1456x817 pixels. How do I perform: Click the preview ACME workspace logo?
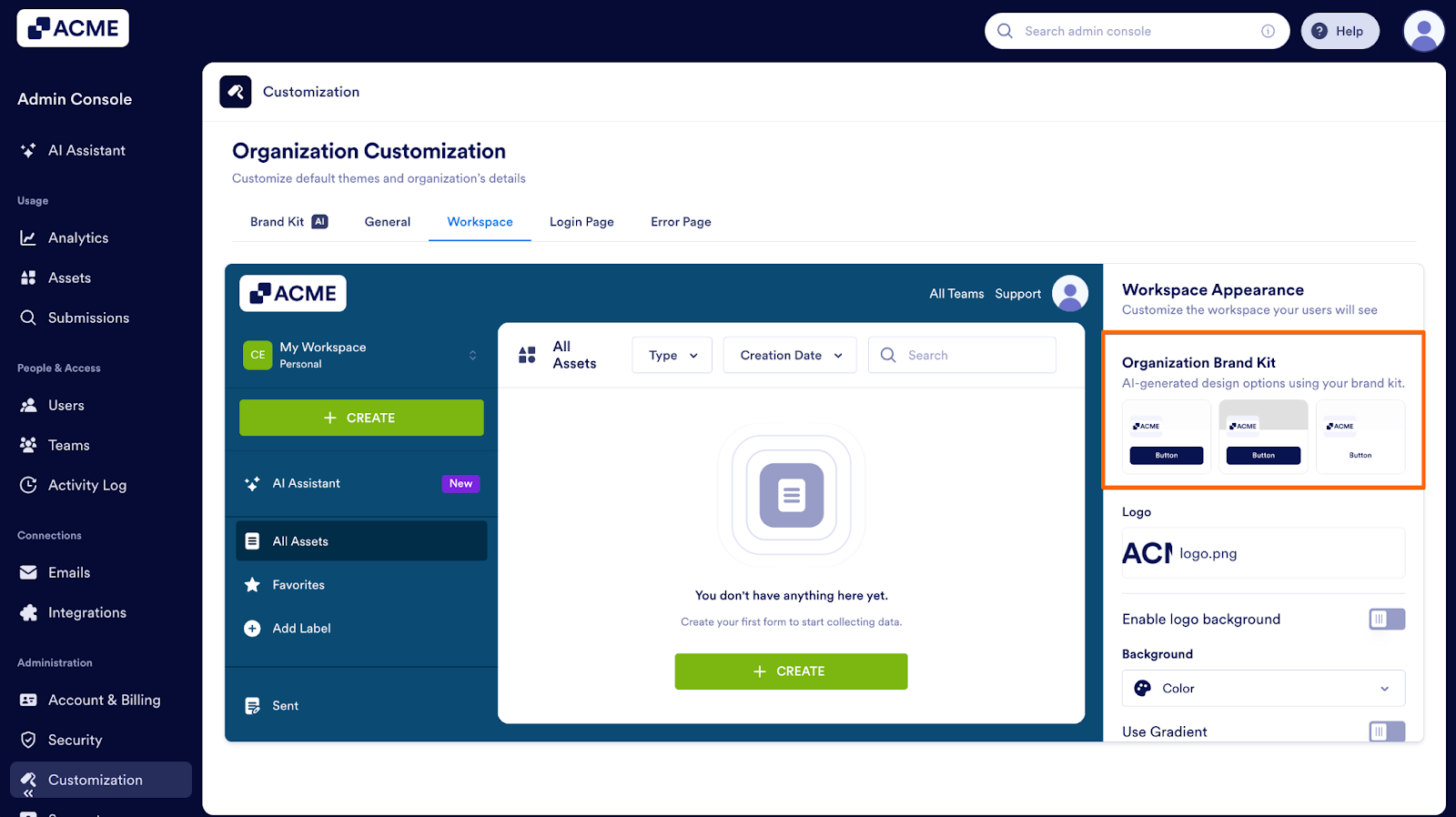(x=293, y=293)
